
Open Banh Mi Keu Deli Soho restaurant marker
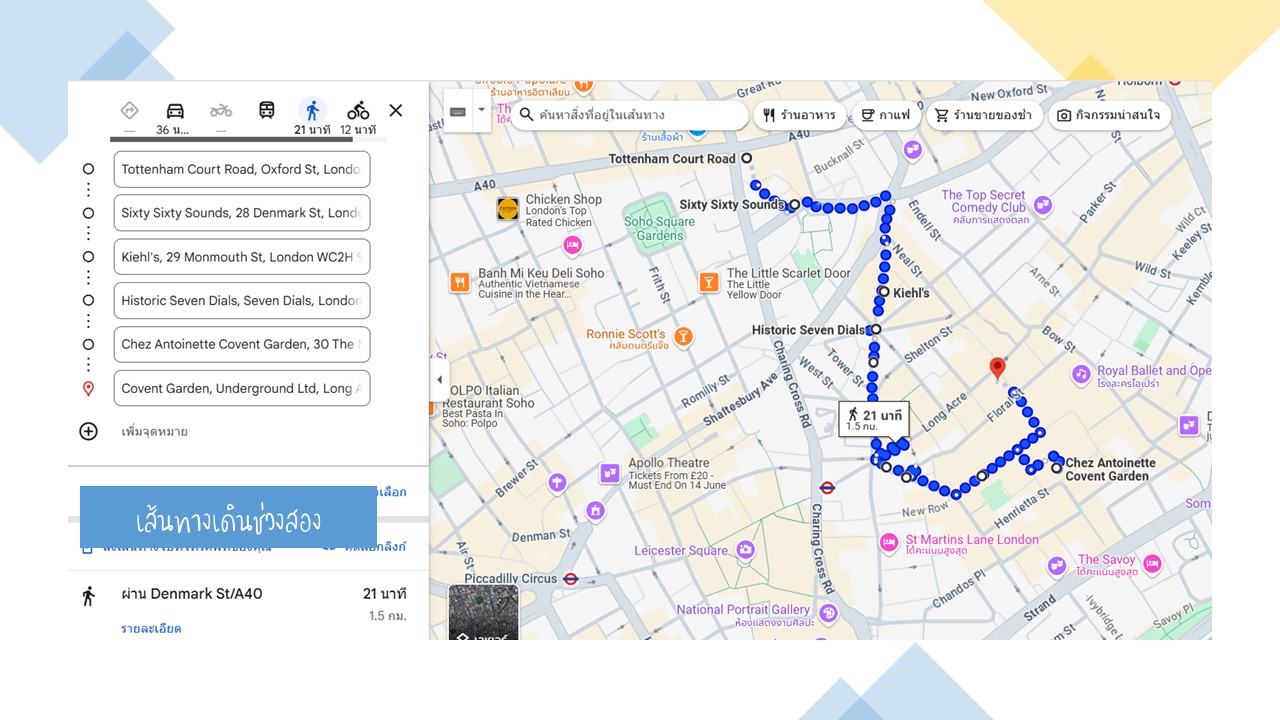tap(460, 282)
